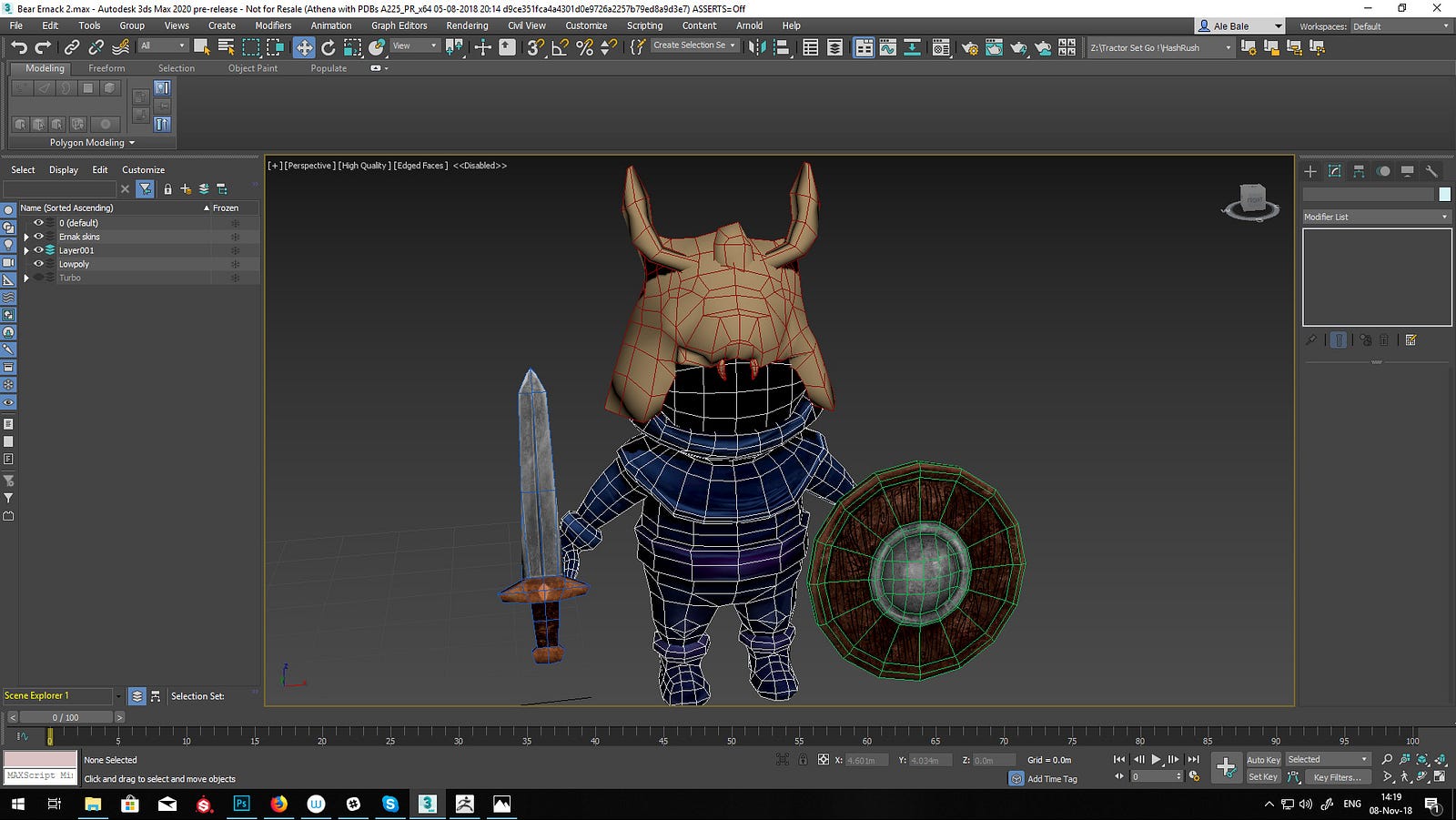The image size is (1456, 820).
Task: Switch to the Object Paint ribbon tab
Action: pyautogui.click(x=253, y=68)
